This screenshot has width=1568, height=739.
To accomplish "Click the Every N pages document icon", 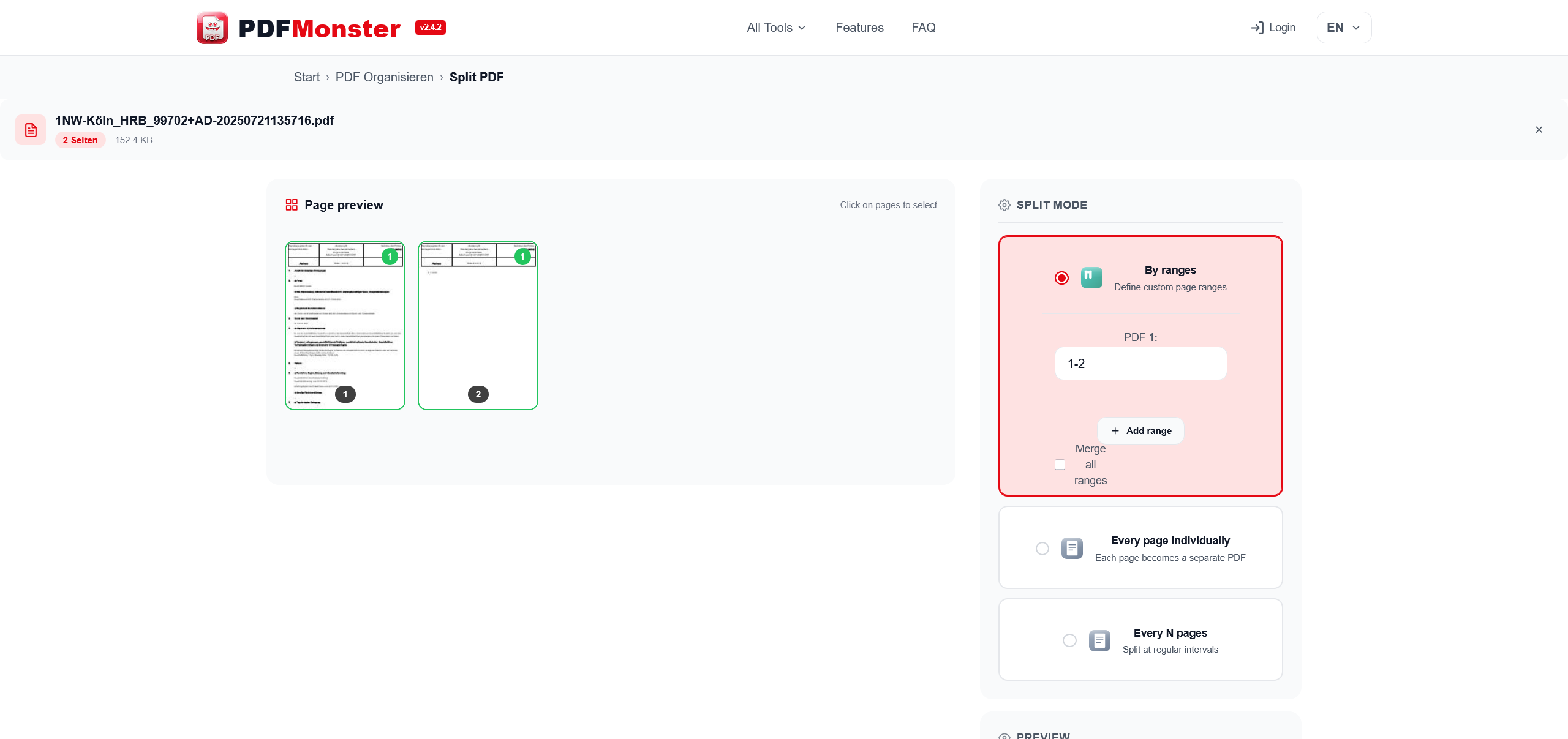I will 1099,640.
